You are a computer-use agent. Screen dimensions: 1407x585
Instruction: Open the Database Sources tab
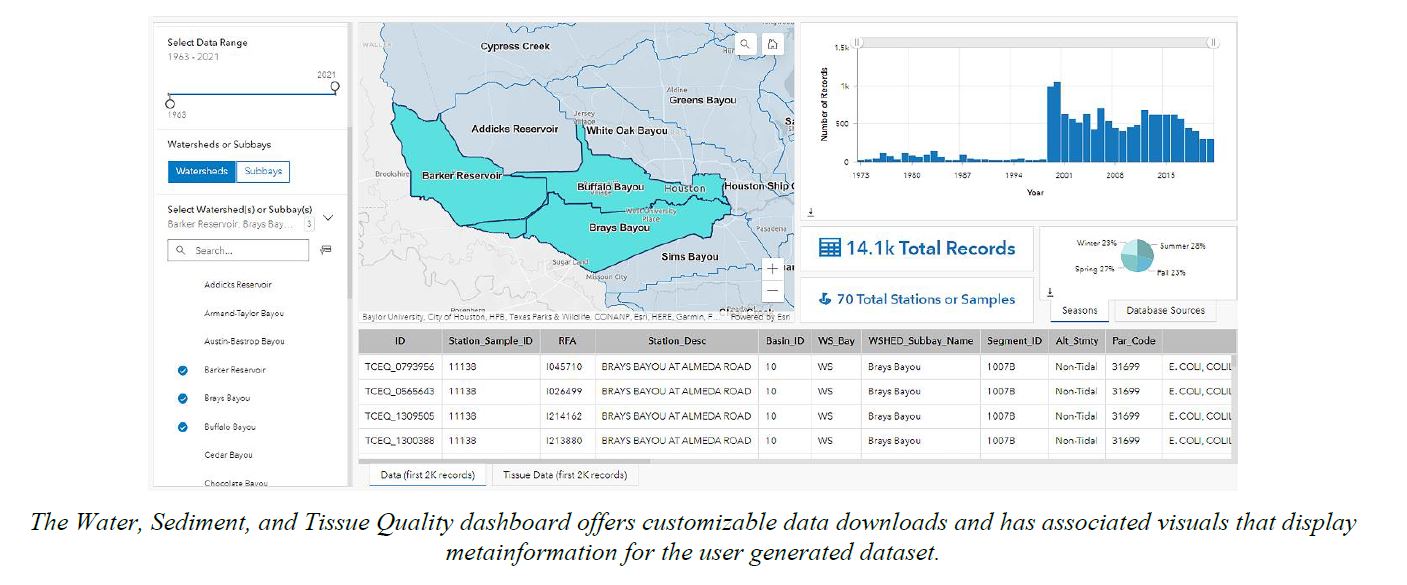click(x=1164, y=311)
